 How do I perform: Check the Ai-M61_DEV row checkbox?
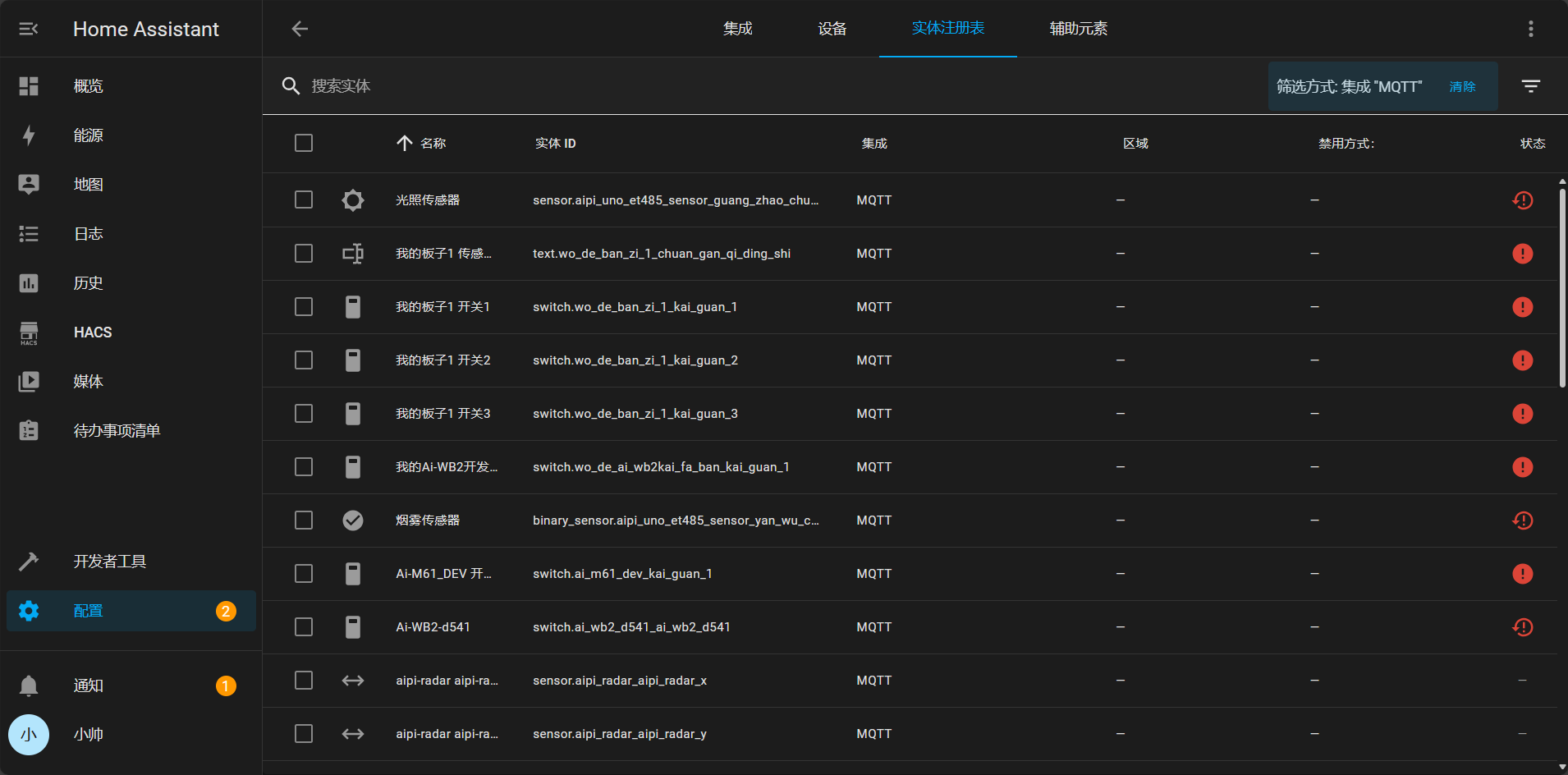pos(304,574)
